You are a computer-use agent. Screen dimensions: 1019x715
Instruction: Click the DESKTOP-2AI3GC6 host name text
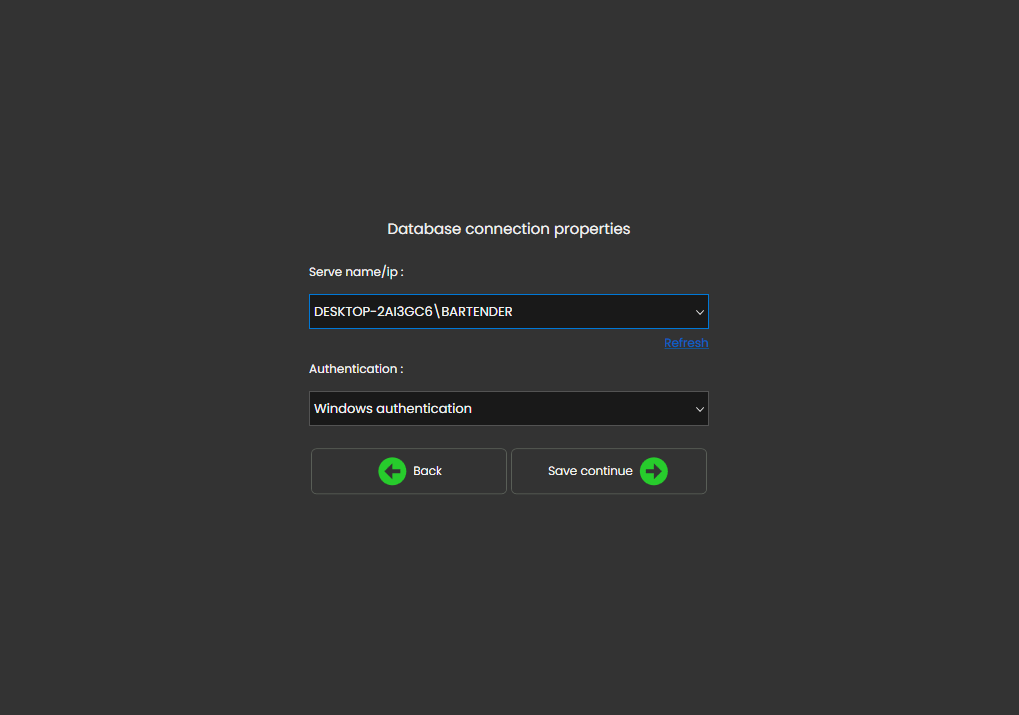(x=372, y=312)
